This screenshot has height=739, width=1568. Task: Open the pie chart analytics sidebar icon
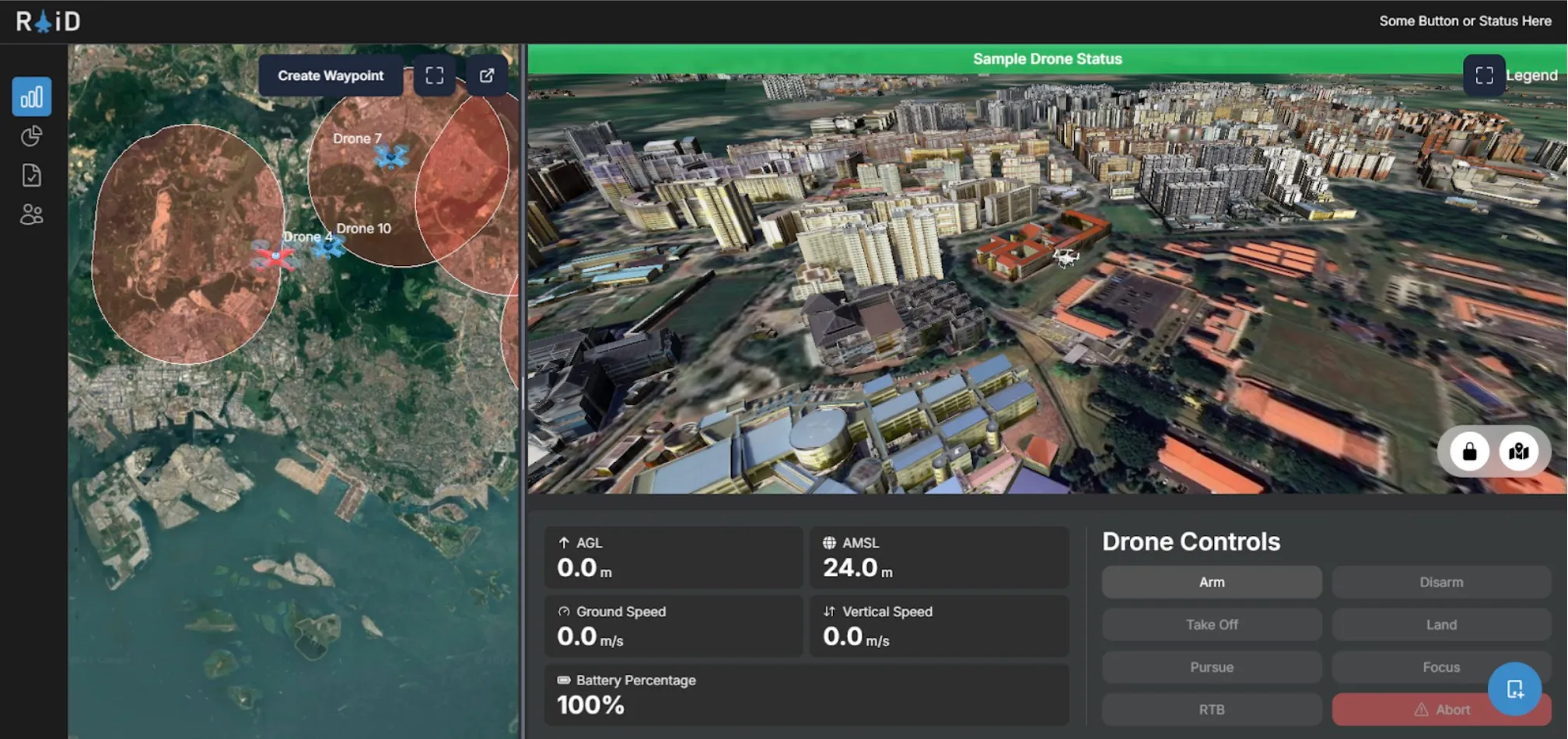32,136
